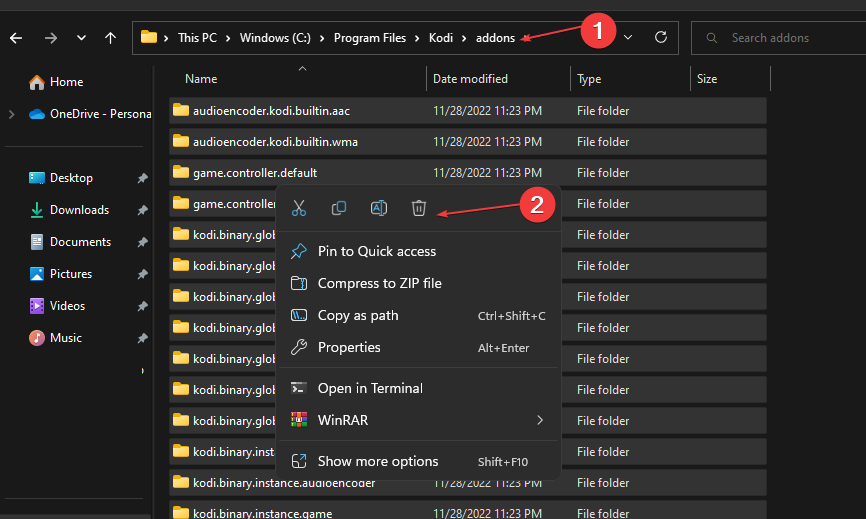Go up one folder level arrow
The width and height of the screenshot is (866, 519).
click(x=110, y=38)
